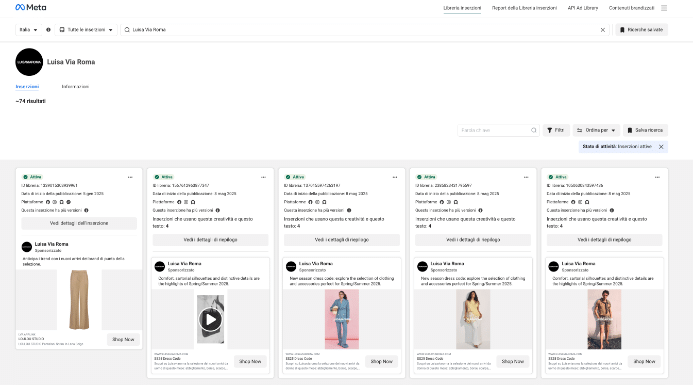
Task: Open Ricerche salvate
Action: 642,30
